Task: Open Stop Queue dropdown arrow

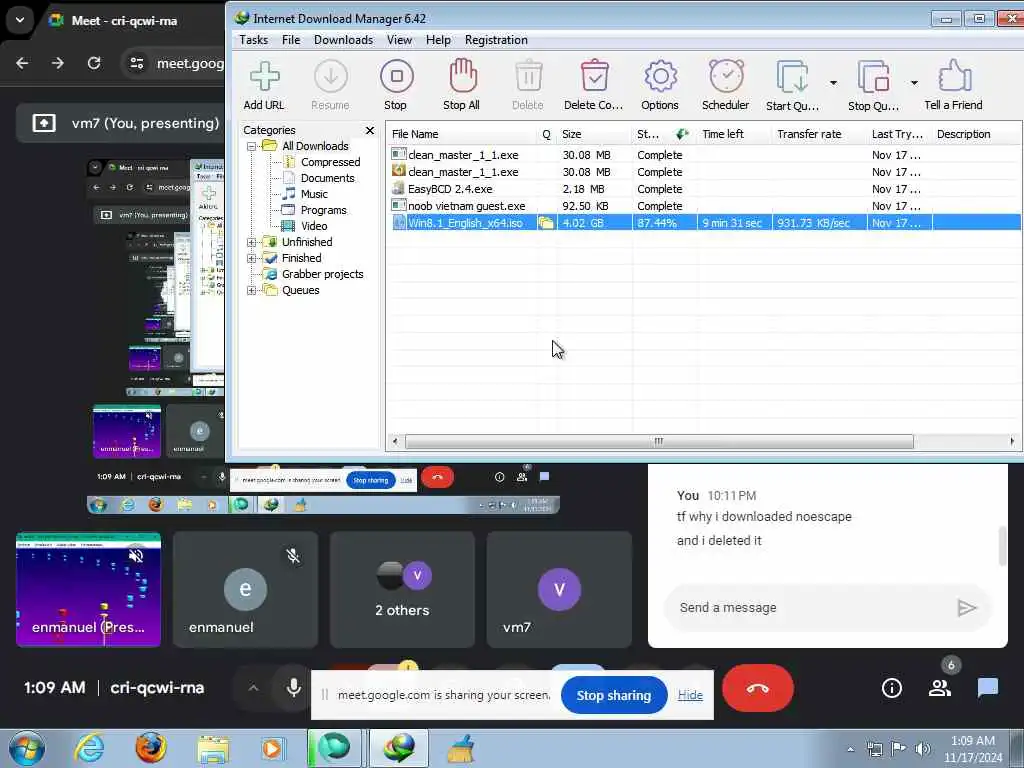Action: (914, 83)
